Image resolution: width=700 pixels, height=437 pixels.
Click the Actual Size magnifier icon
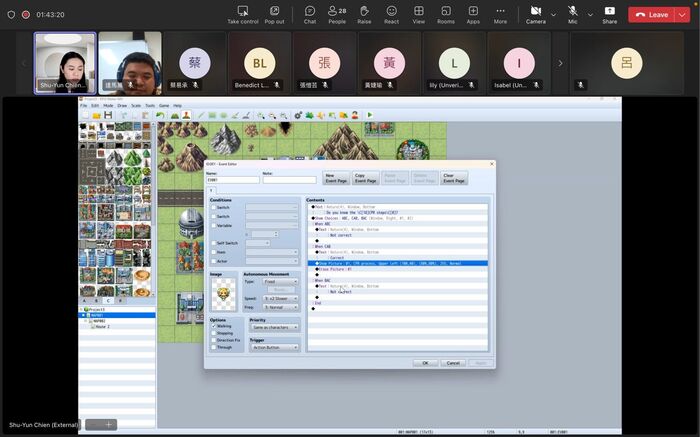283,115
